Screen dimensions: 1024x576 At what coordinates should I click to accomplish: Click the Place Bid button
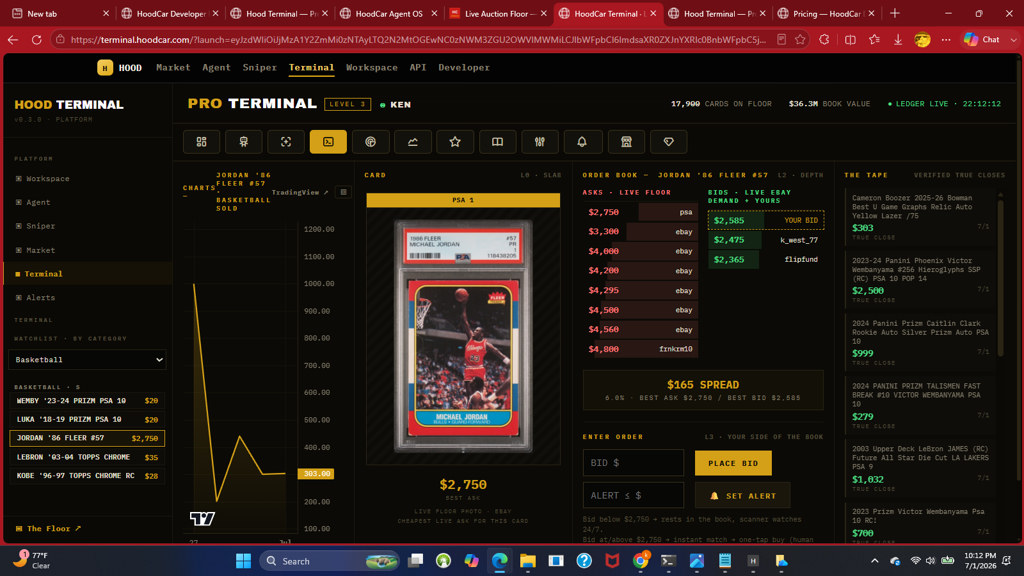coord(733,463)
